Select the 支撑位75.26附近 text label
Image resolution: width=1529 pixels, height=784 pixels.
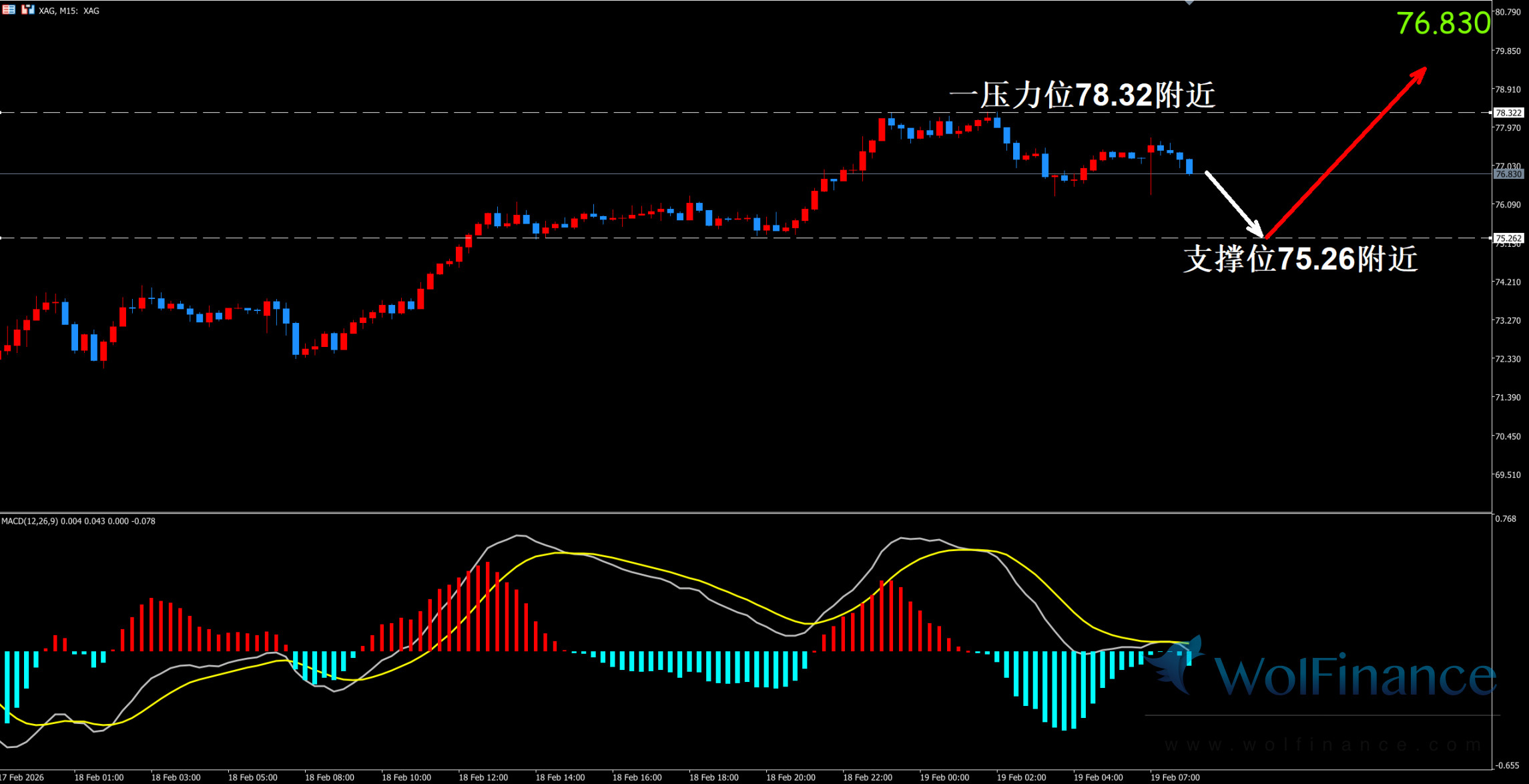[x=1300, y=259]
